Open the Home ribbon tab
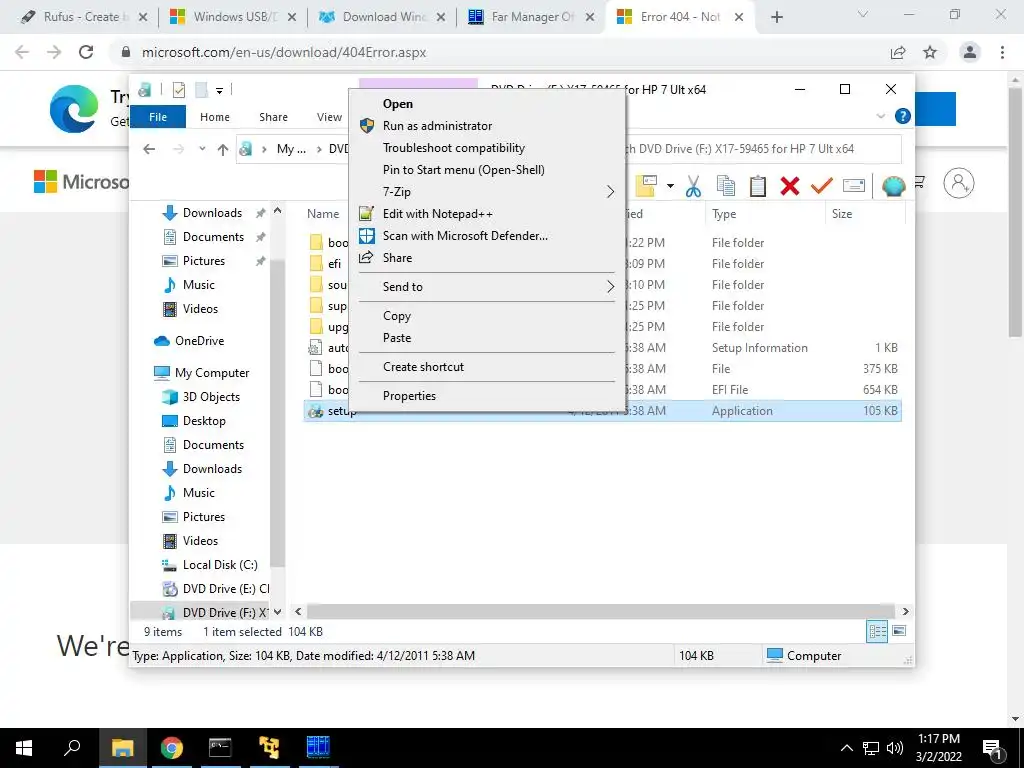The width and height of the screenshot is (1024, 768). point(215,117)
